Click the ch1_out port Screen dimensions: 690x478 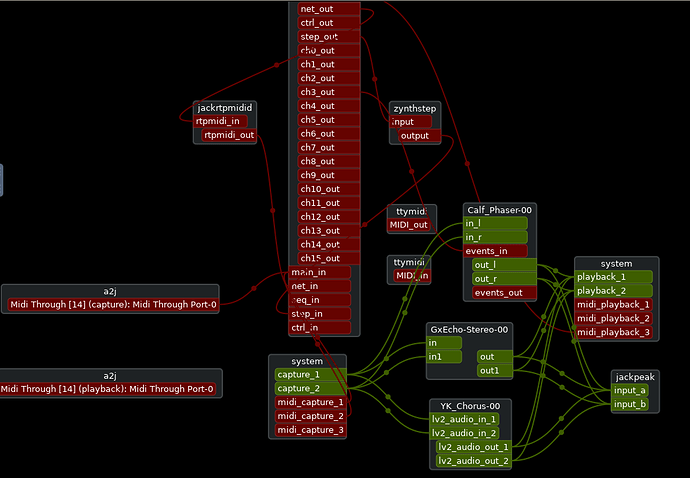[x=329, y=64]
